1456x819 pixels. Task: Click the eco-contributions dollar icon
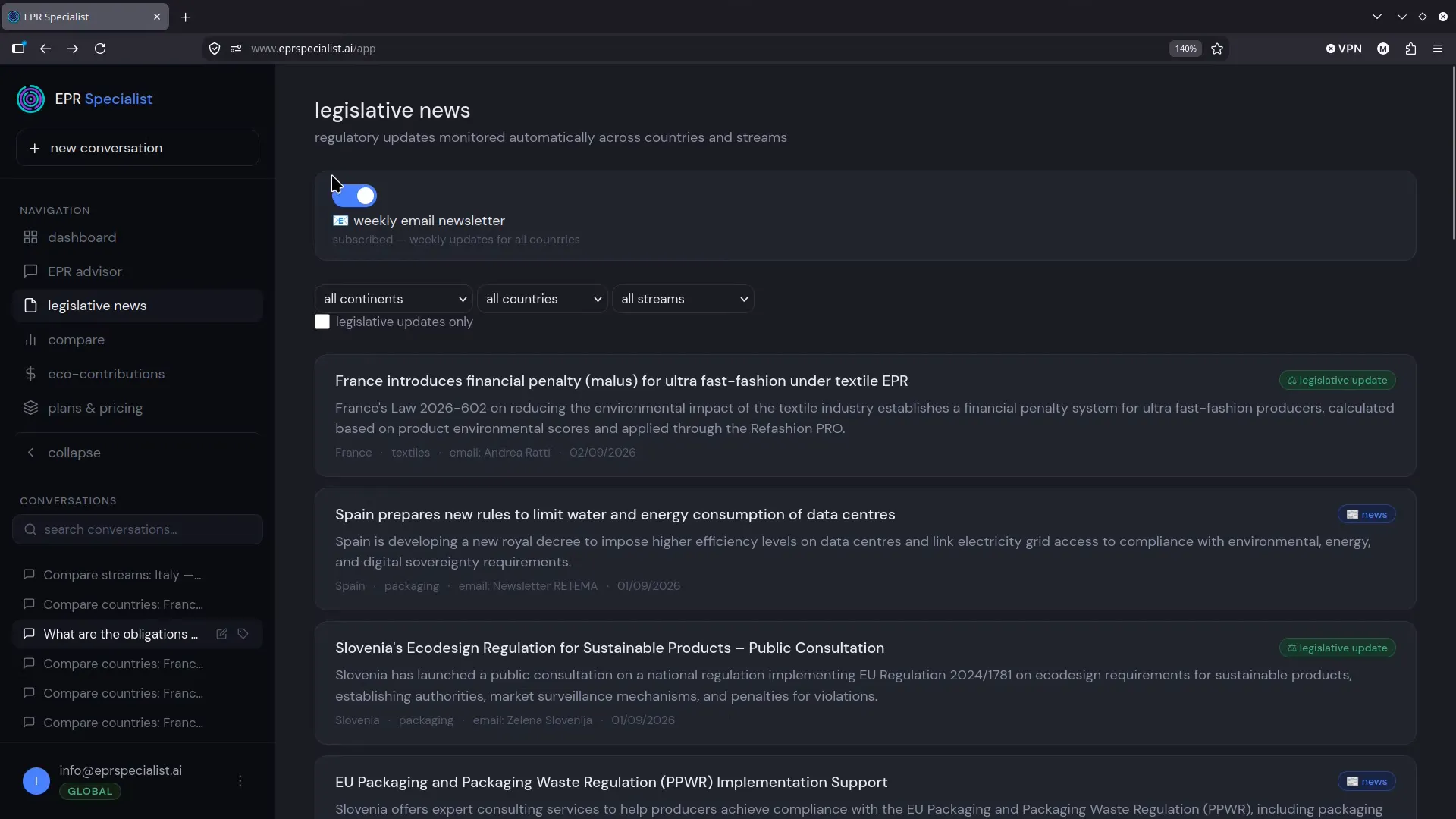coord(30,374)
